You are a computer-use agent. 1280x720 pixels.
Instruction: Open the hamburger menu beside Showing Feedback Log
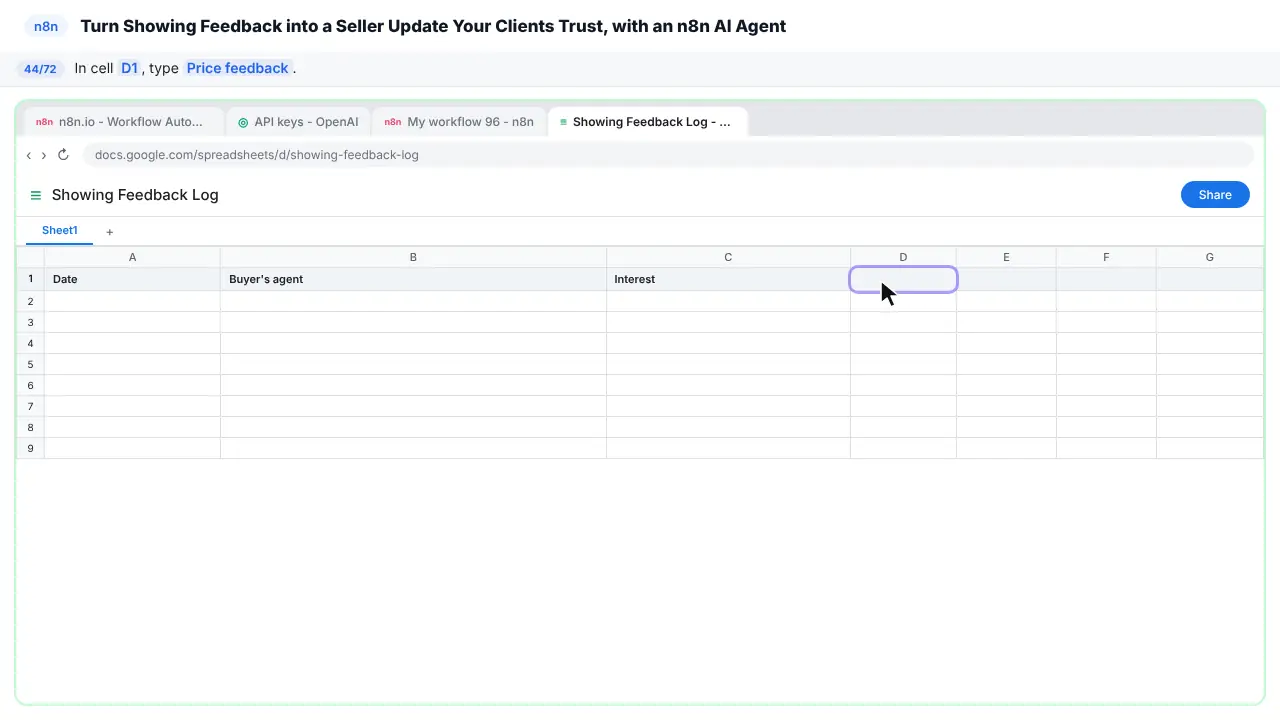point(36,195)
